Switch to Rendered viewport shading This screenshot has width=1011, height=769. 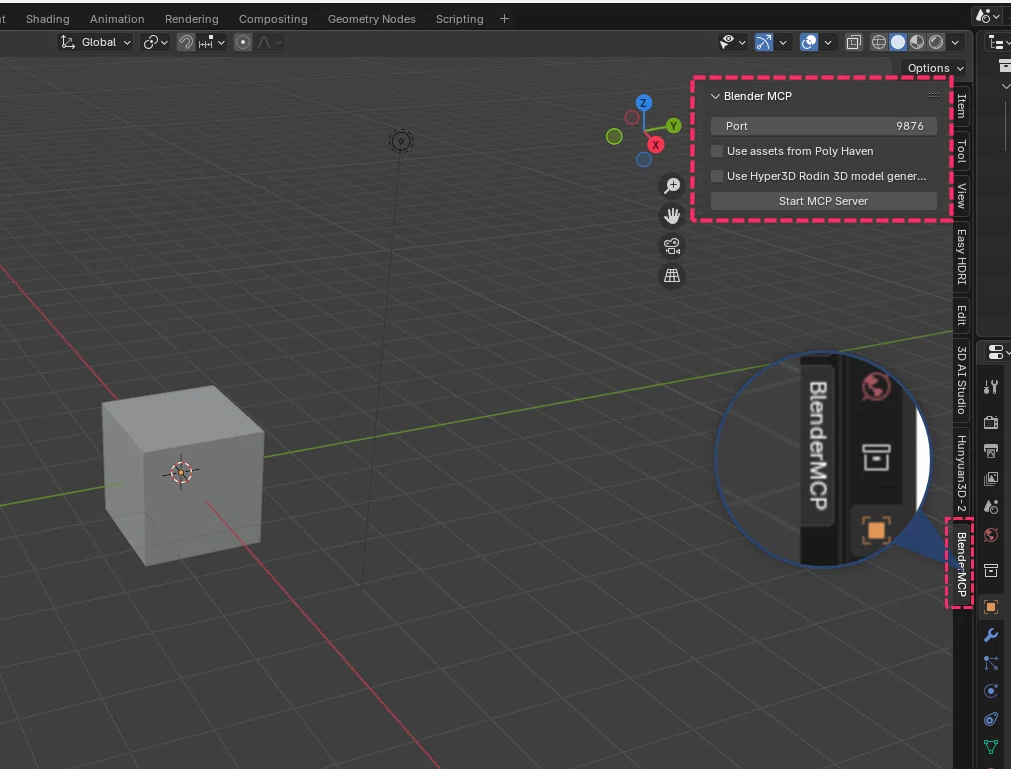pyautogui.click(x=936, y=43)
